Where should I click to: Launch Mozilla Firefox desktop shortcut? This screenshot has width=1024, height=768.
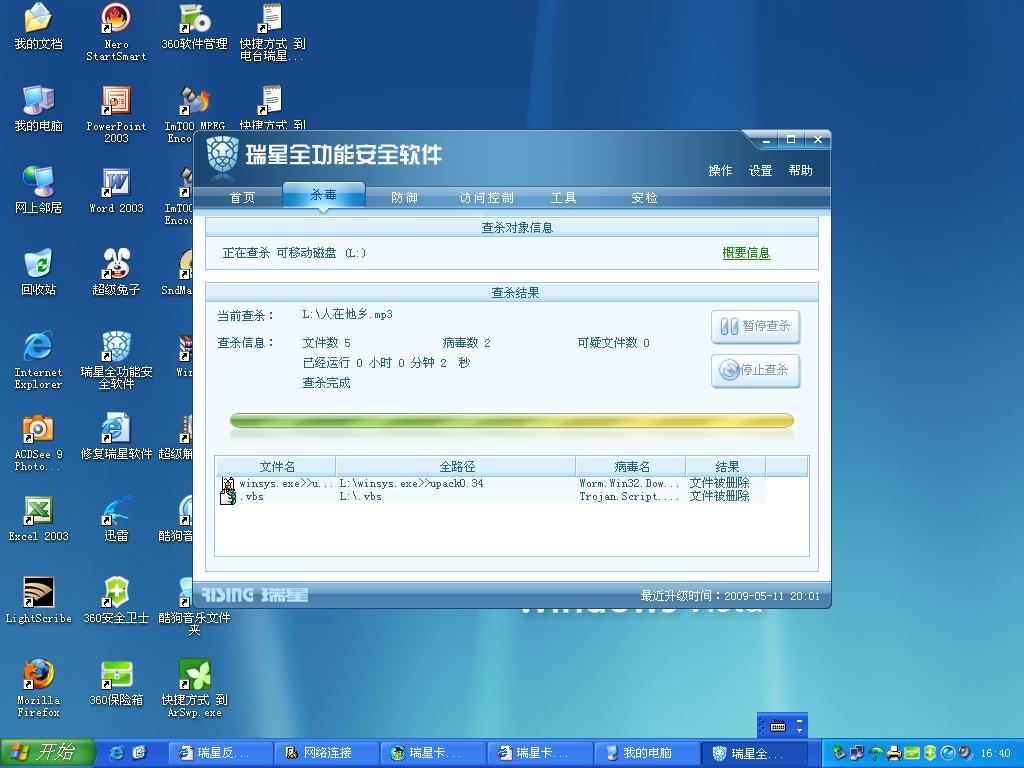click(38, 688)
